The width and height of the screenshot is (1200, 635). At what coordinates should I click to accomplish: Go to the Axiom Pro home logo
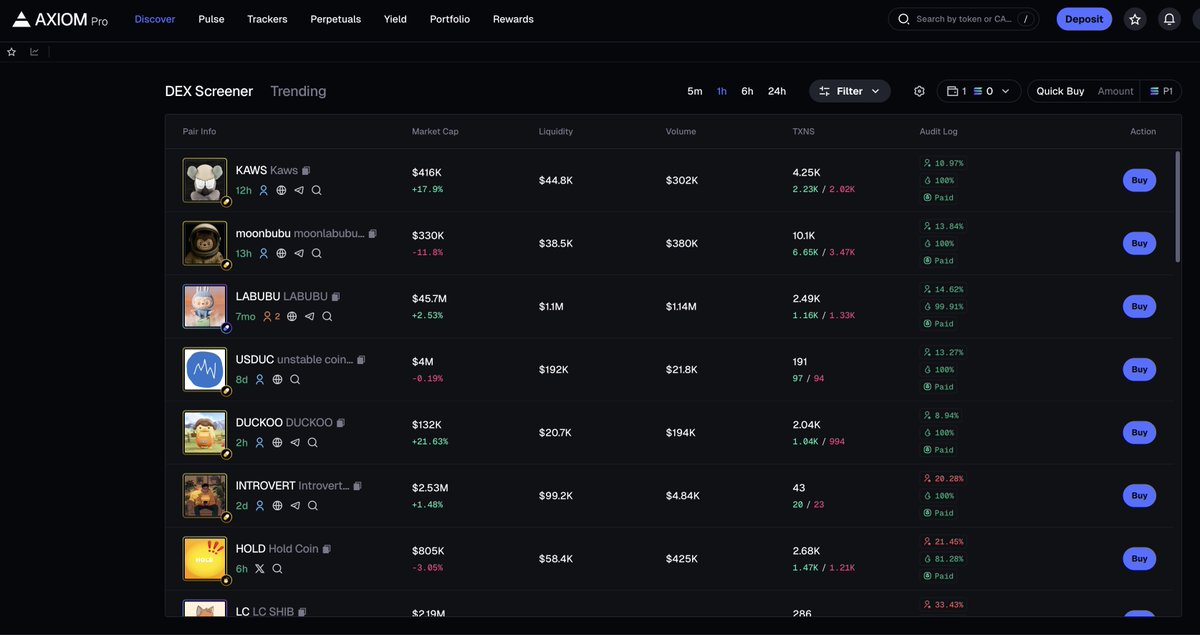click(x=60, y=19)
